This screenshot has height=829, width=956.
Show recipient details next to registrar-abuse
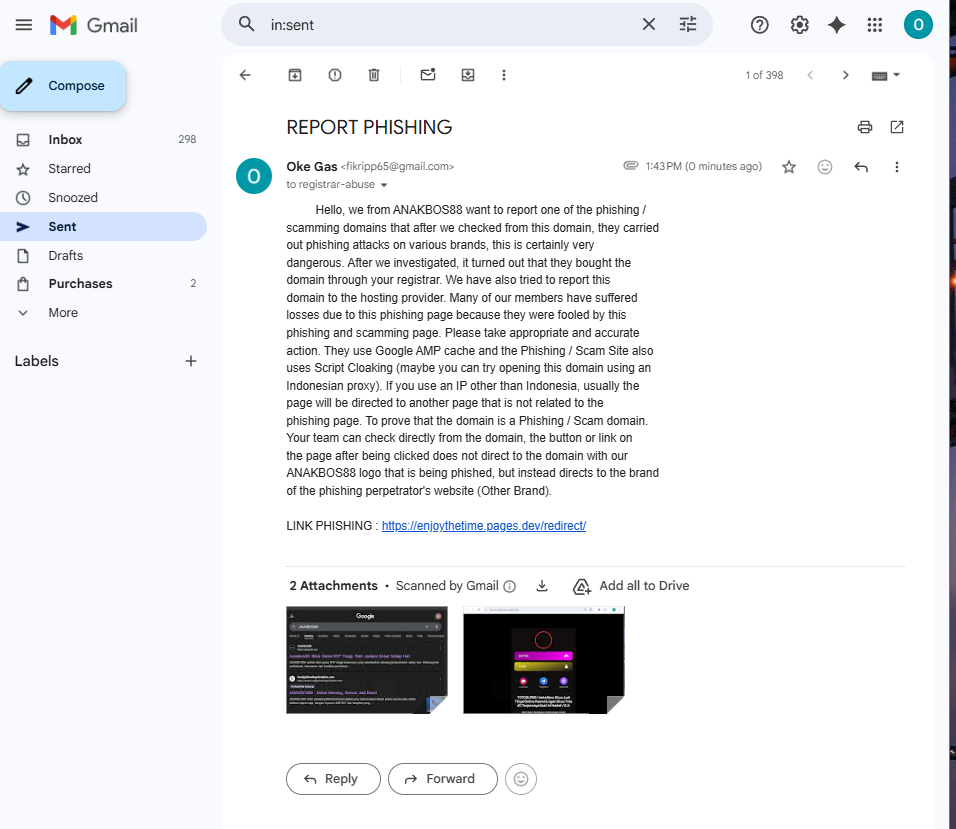[x=384, y=185]
